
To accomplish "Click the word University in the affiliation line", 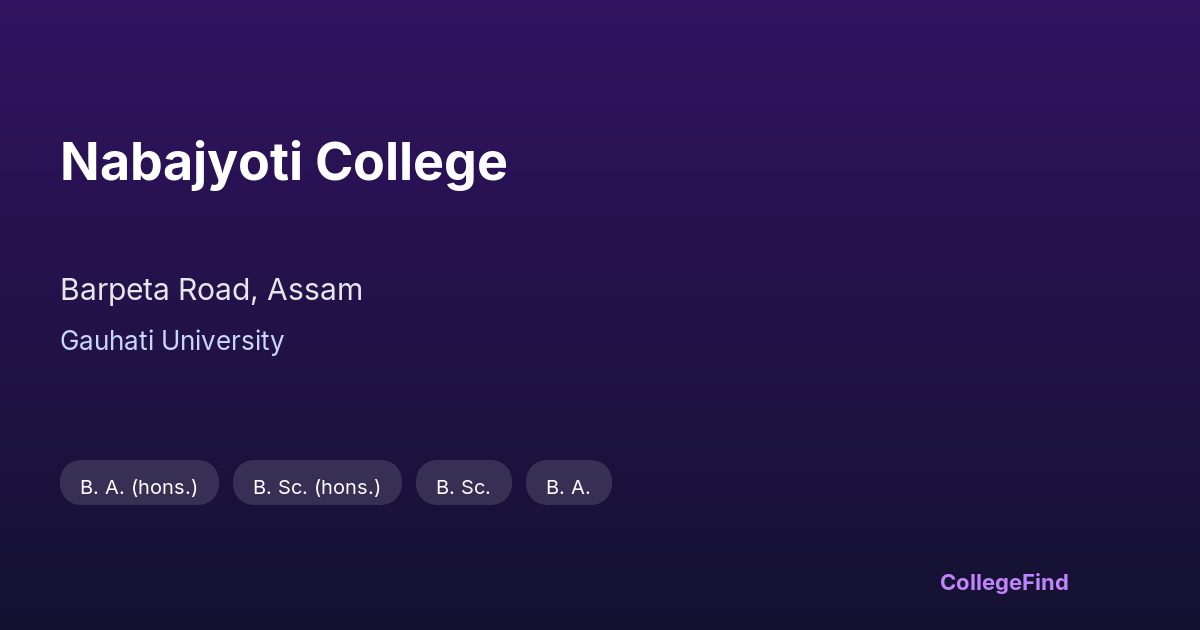I will (x=222, y=341).
